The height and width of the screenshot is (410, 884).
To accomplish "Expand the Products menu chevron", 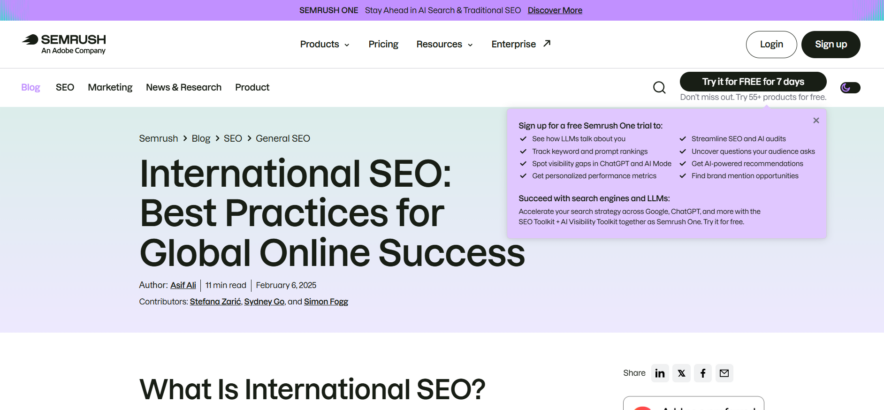I will (x=347, y=45).
